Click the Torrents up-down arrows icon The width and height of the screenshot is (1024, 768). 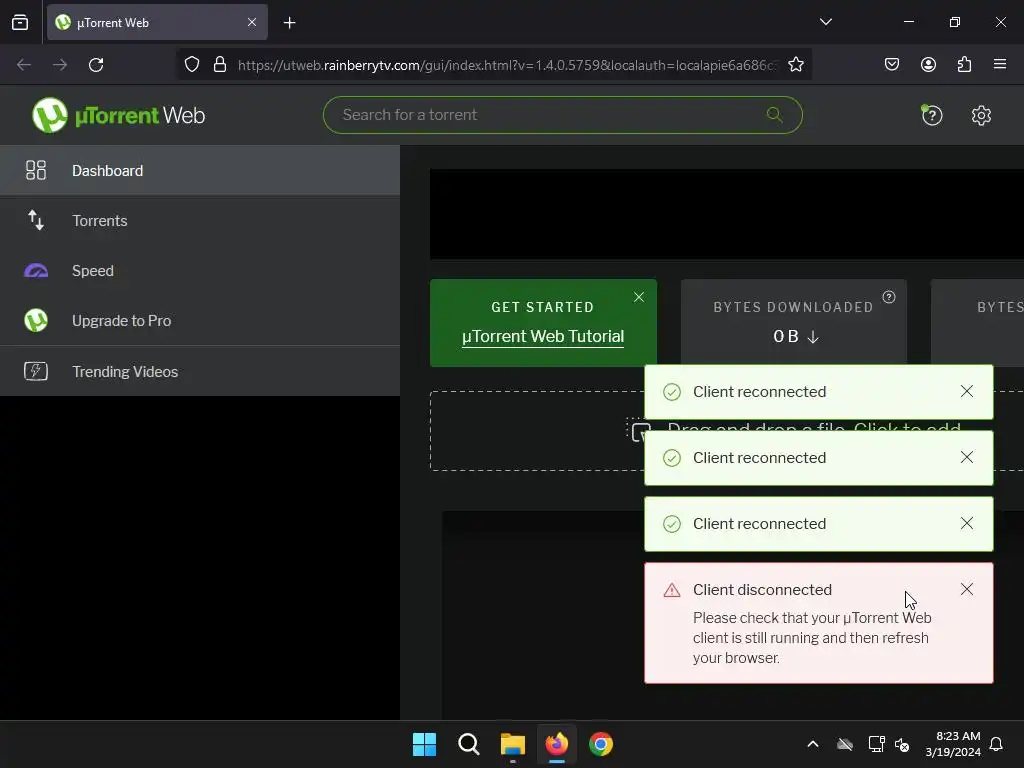(36, 220)
